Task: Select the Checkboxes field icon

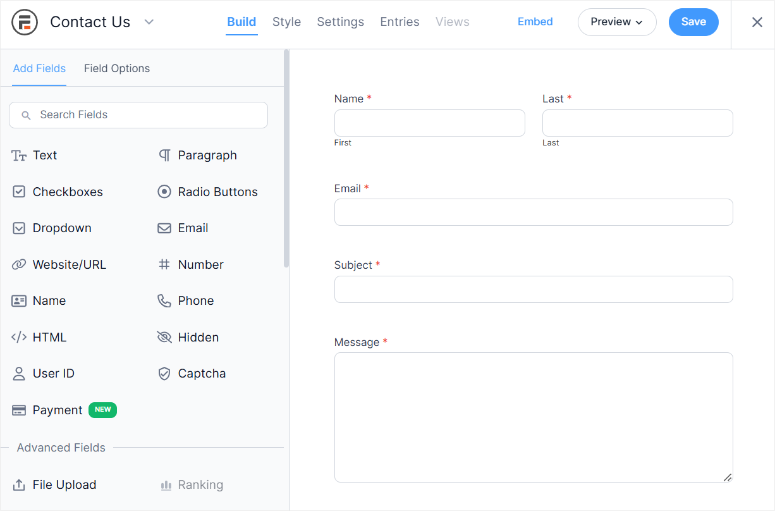Action: point(19,192)
